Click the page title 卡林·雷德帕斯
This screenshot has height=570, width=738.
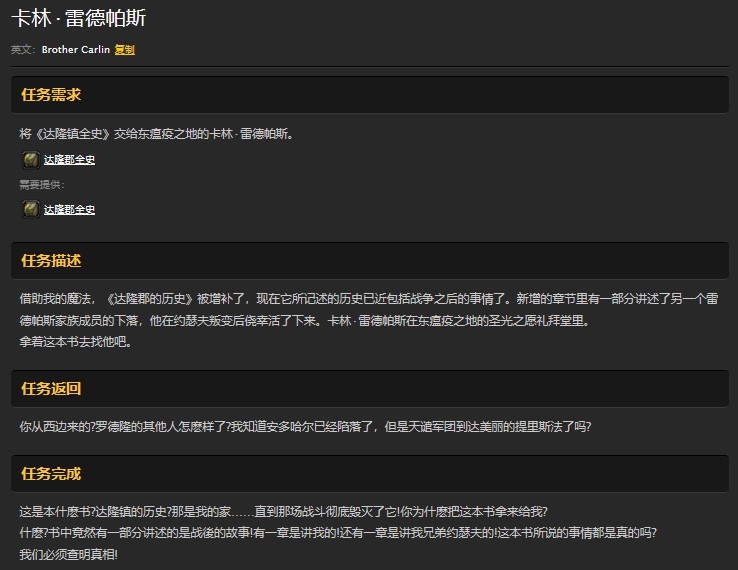click(79, 19)
